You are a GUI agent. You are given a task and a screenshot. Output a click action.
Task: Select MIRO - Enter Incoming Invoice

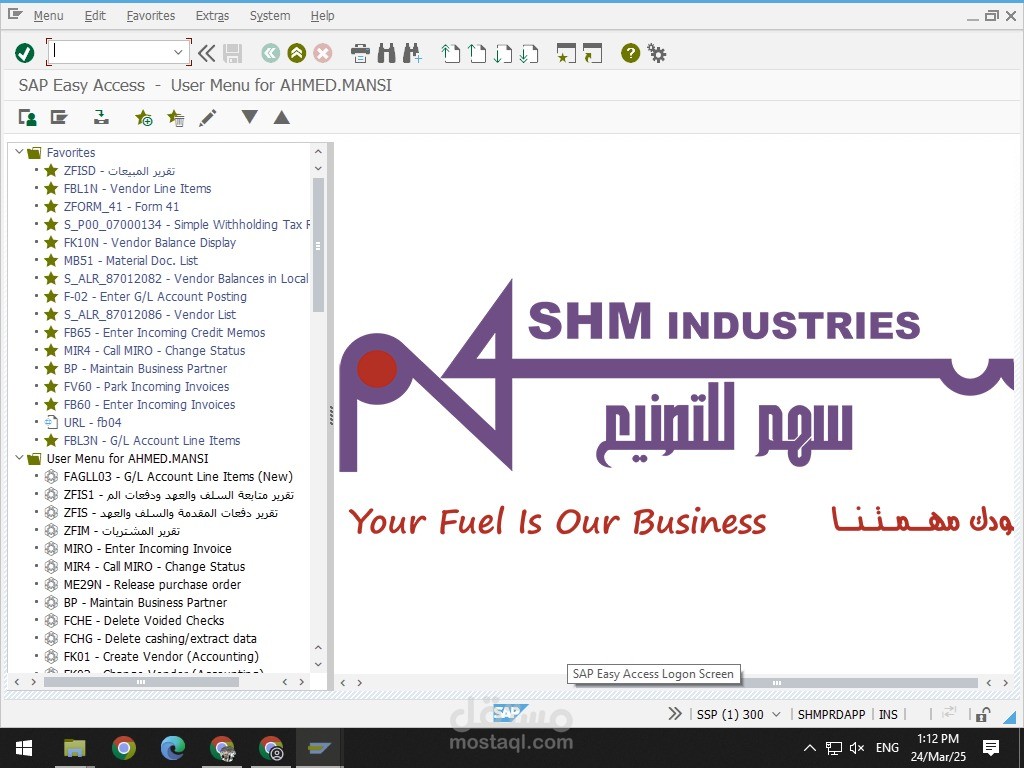pos(148,549)
